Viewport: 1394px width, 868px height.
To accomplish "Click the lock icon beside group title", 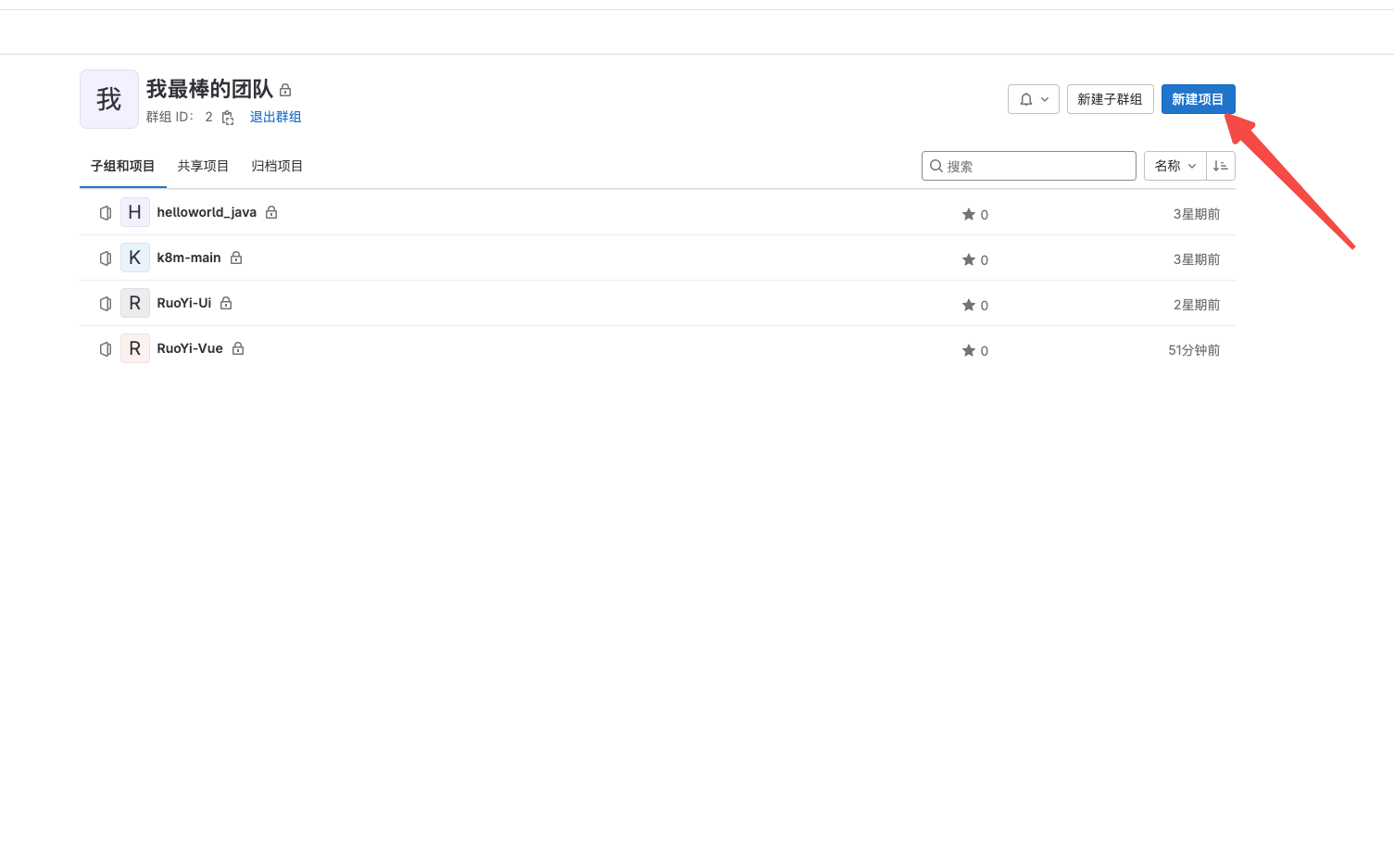I will pos(285,90).
